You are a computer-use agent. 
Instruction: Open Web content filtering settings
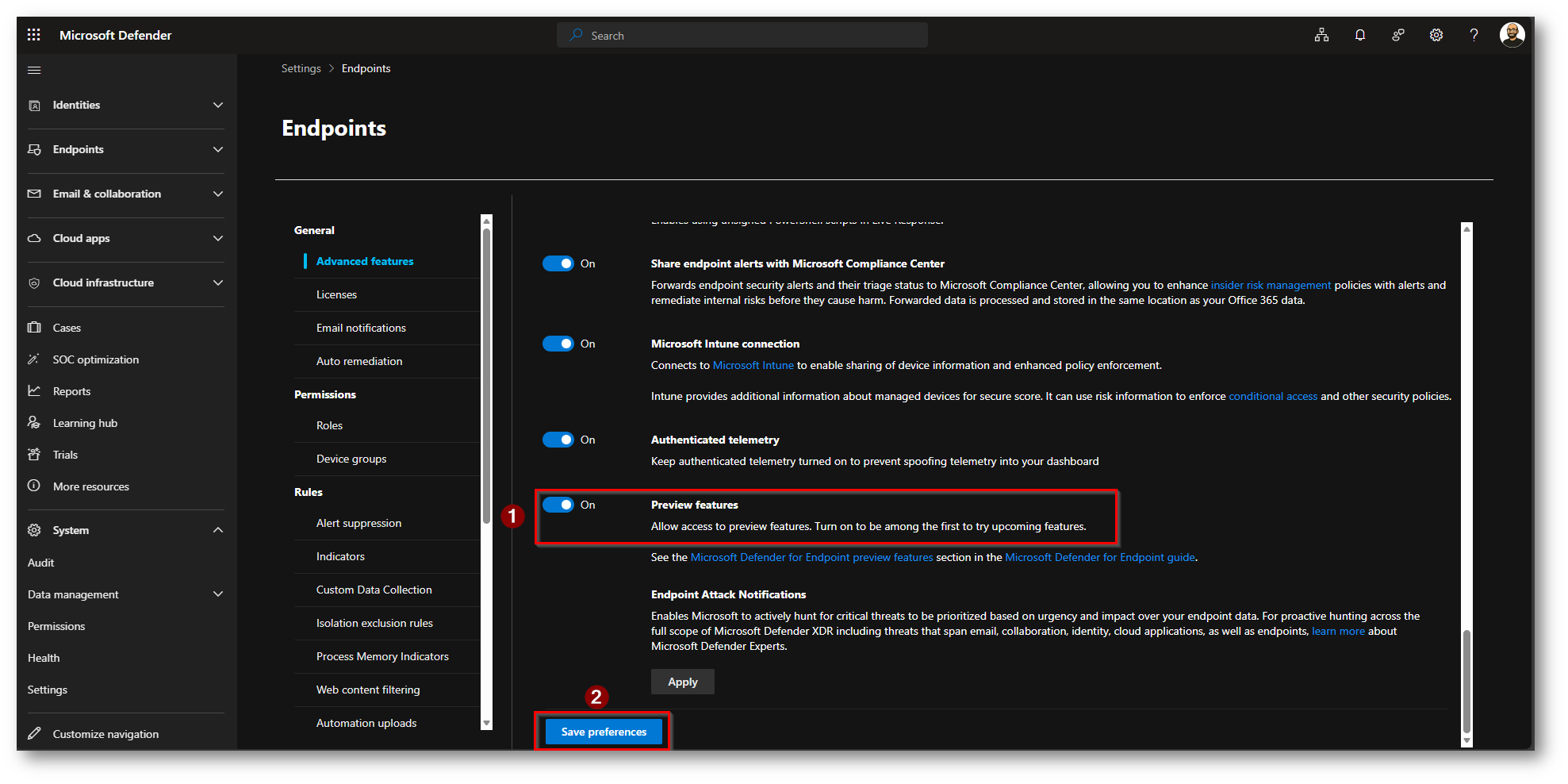[368, 690]
